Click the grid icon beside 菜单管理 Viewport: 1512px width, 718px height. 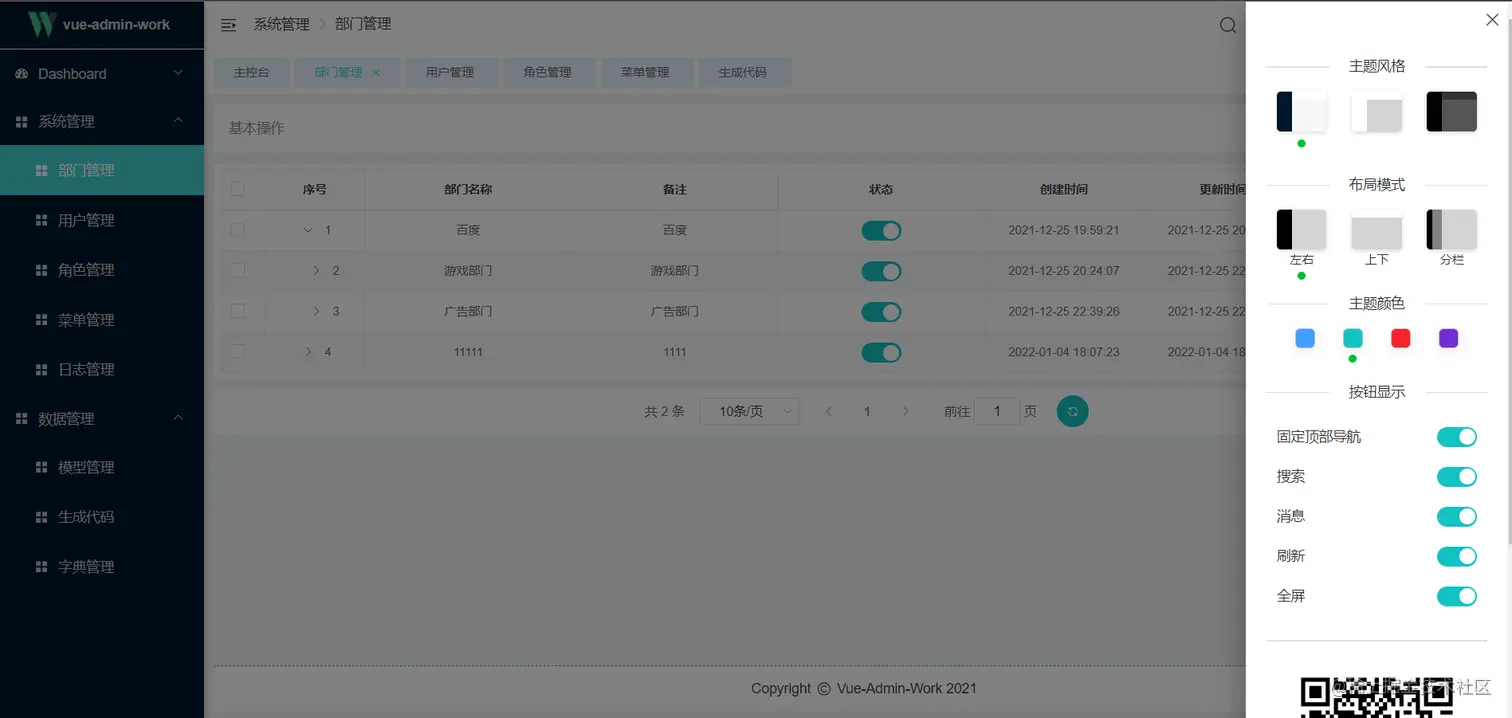coord(42,320)
